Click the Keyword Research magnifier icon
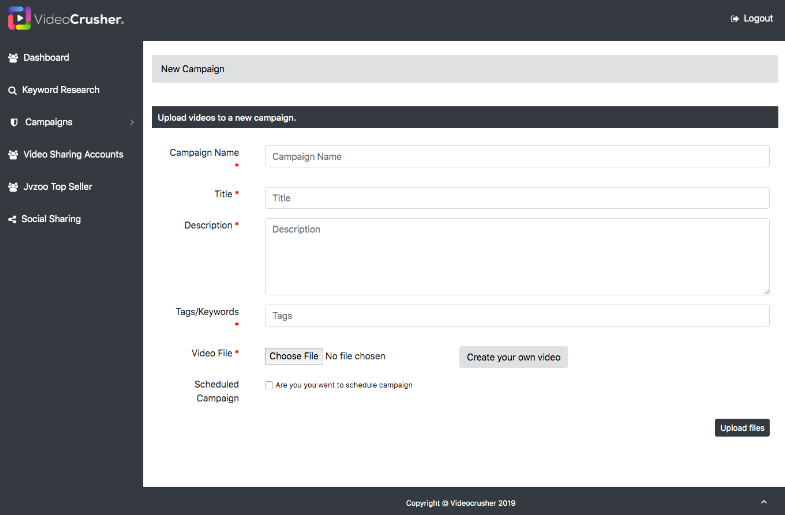785x515 pixels. [13, 91]
